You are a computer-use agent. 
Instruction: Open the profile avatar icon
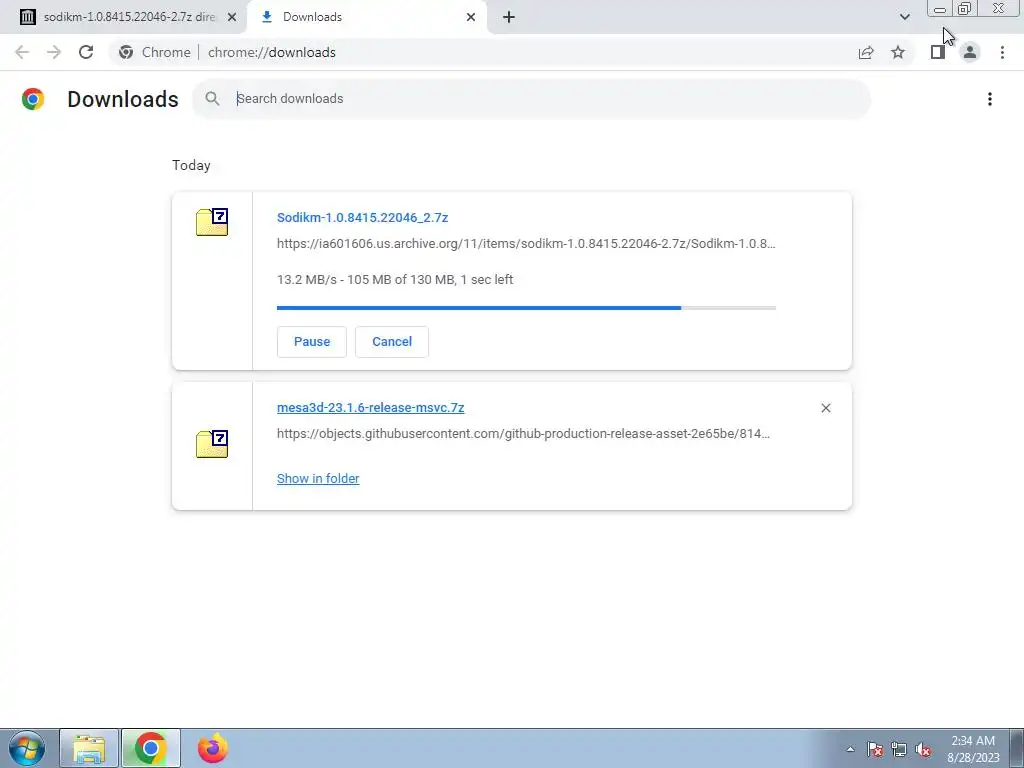click(x=970, y=52)
